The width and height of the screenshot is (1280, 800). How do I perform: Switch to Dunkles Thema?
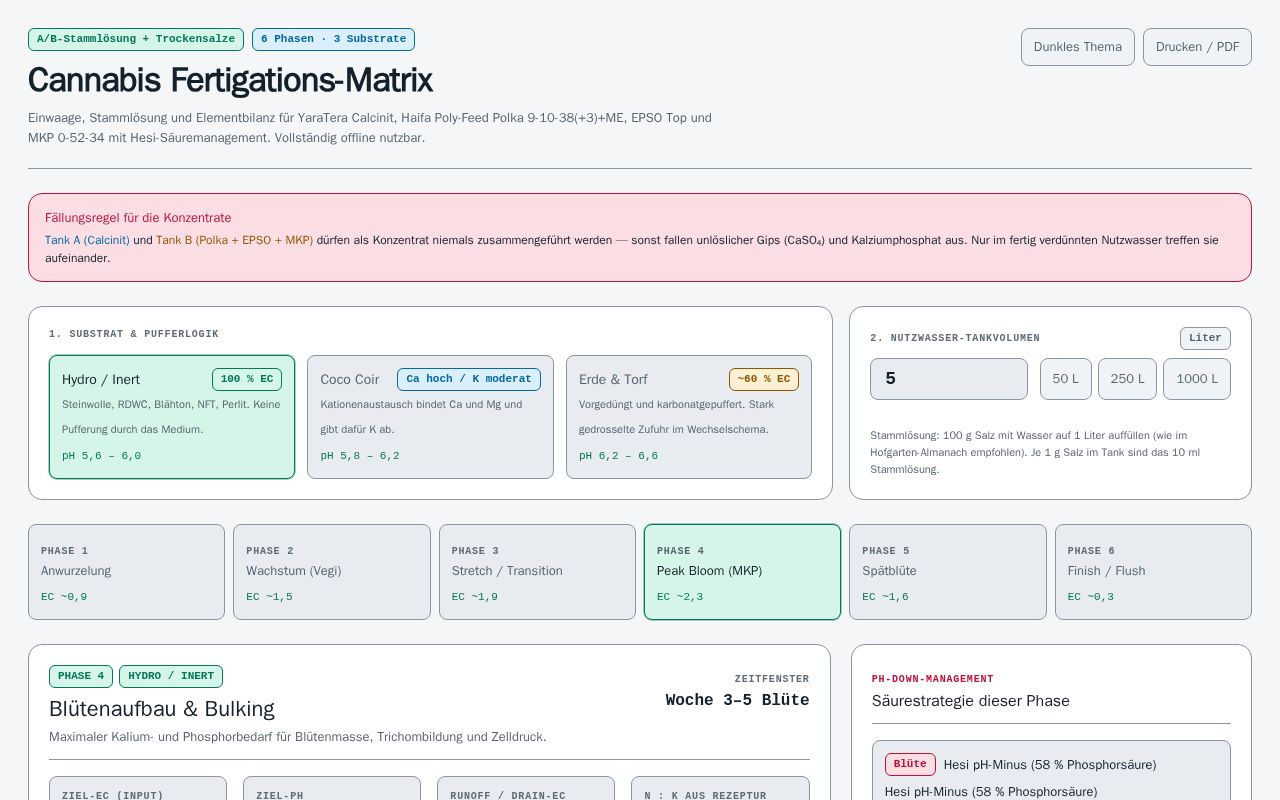pos(1078,47)
